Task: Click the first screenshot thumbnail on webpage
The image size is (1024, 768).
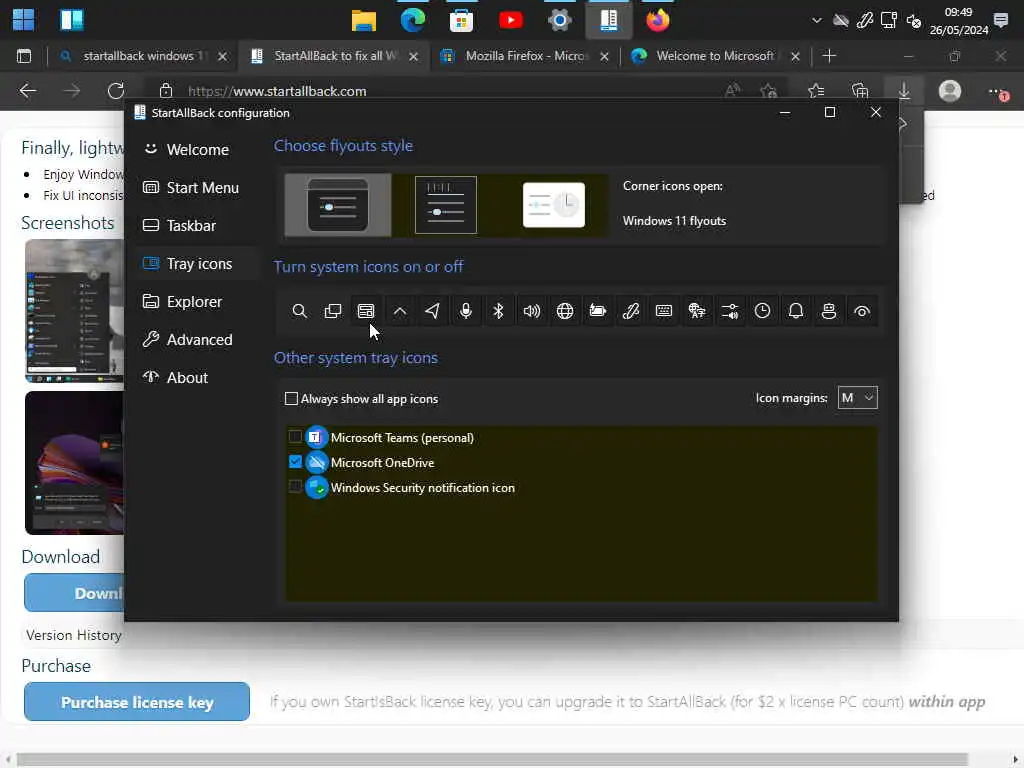Action: [x=74, y=311]
